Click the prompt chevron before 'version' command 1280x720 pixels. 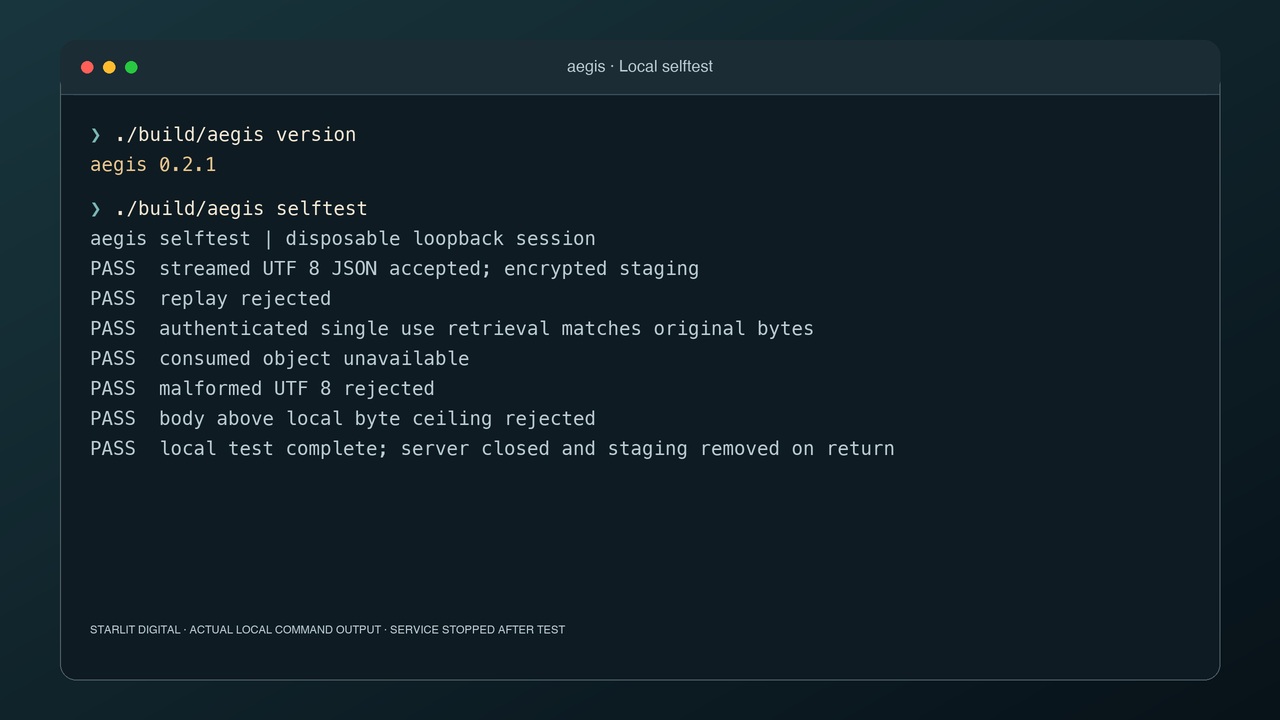(x=96, y=135)
